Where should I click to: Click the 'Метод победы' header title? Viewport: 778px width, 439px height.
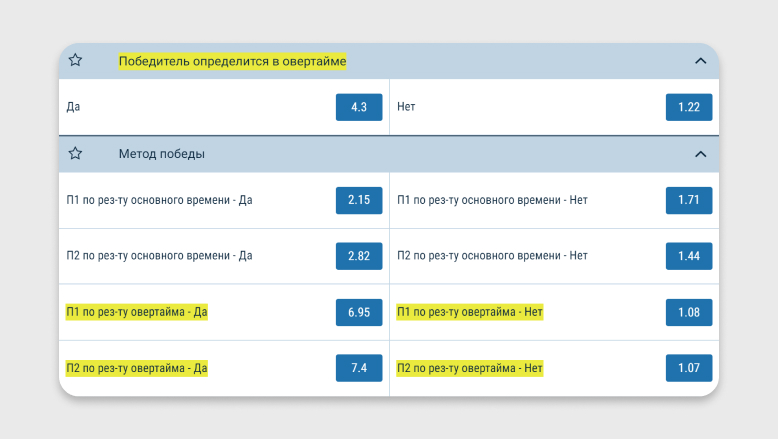point(162,154)
